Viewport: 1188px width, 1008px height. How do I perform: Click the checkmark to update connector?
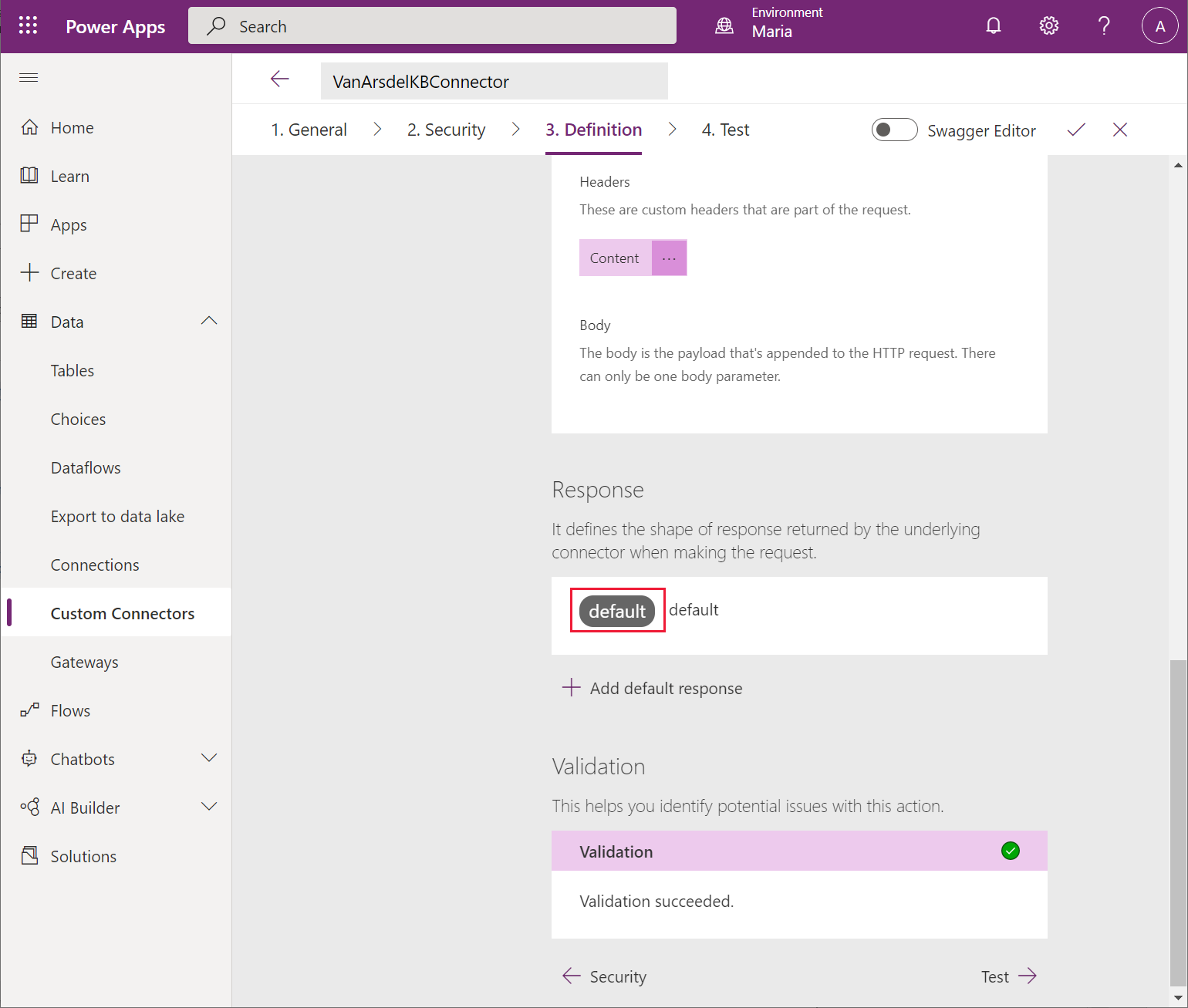tap(1076, 130)
